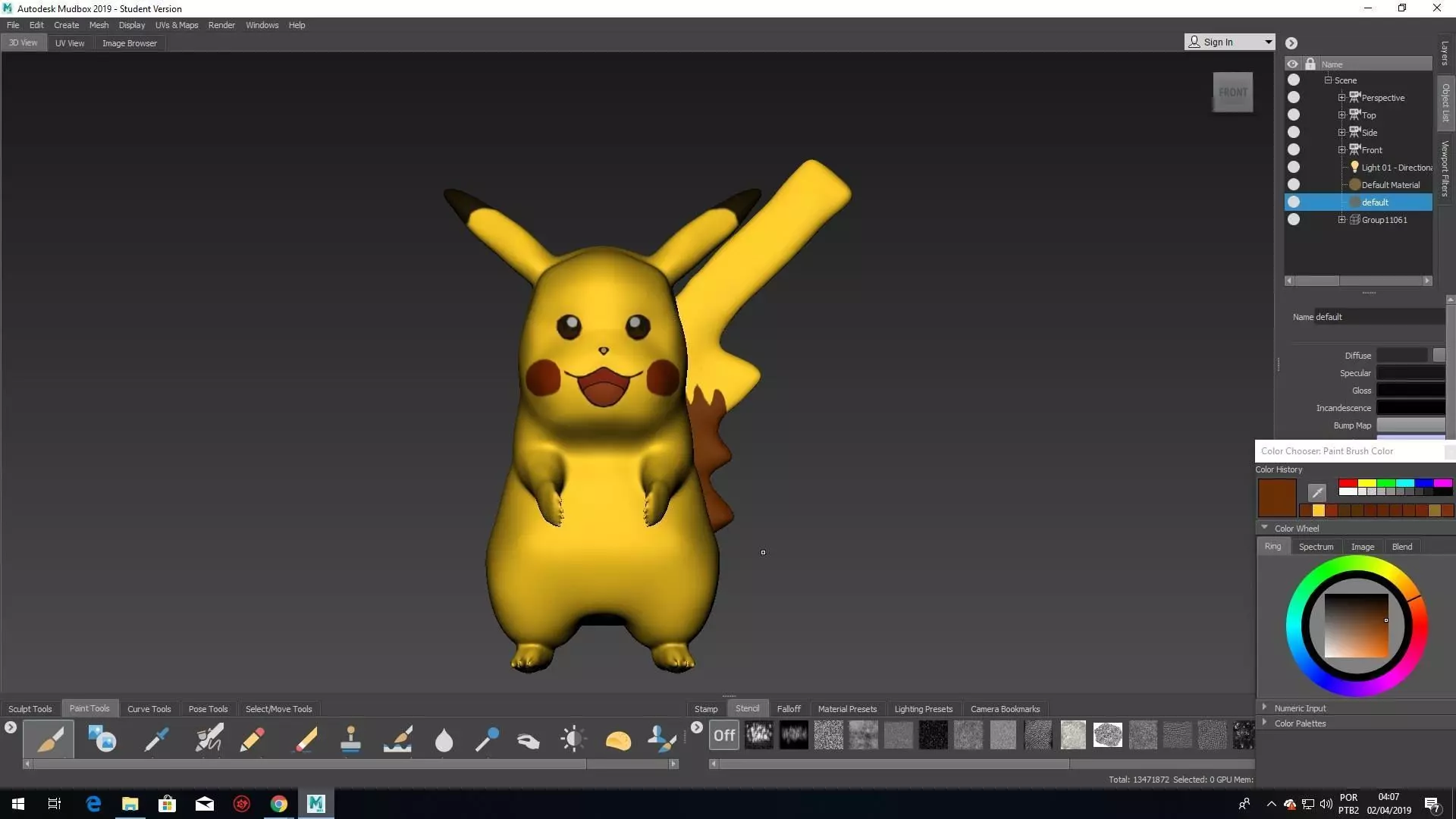Expand the Numeric Input section
Screen dimensions: 1456x819
pos(1264,708)
